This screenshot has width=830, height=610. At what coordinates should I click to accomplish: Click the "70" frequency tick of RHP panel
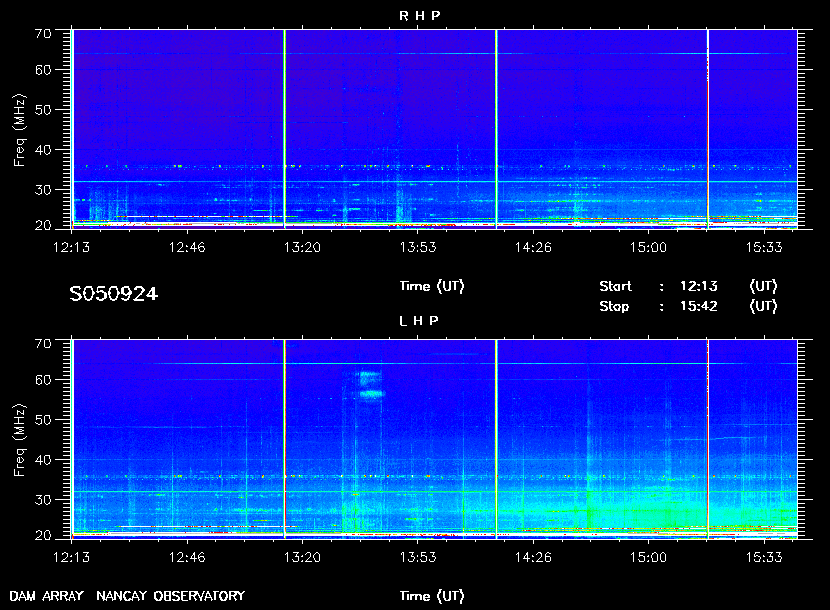pos(43,34)
